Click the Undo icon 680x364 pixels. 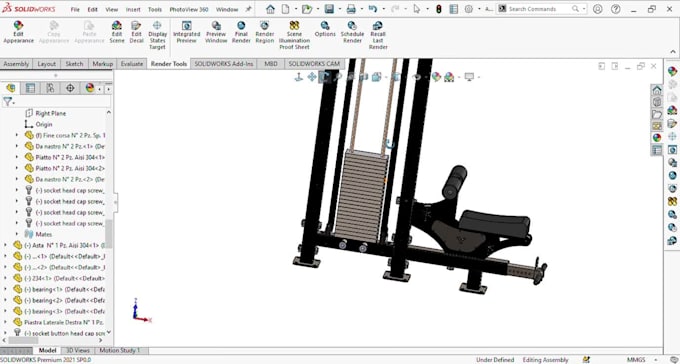373,9
